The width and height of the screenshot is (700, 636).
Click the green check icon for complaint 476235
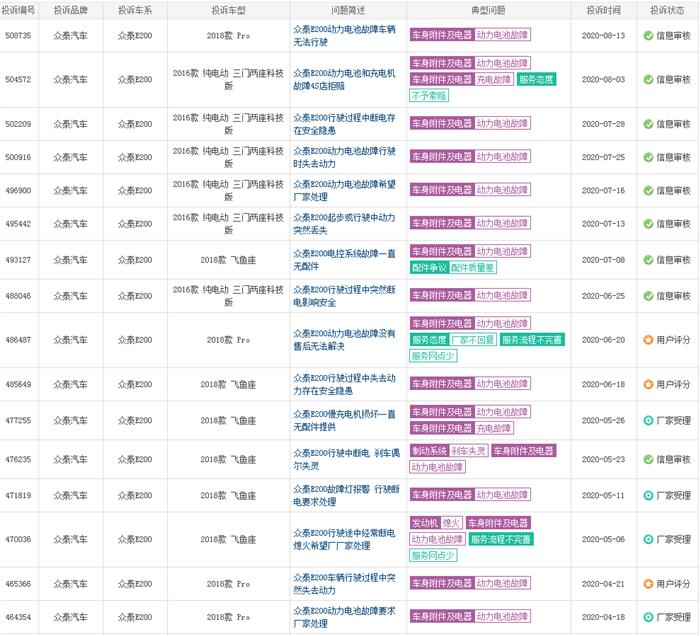coord(648,459)
